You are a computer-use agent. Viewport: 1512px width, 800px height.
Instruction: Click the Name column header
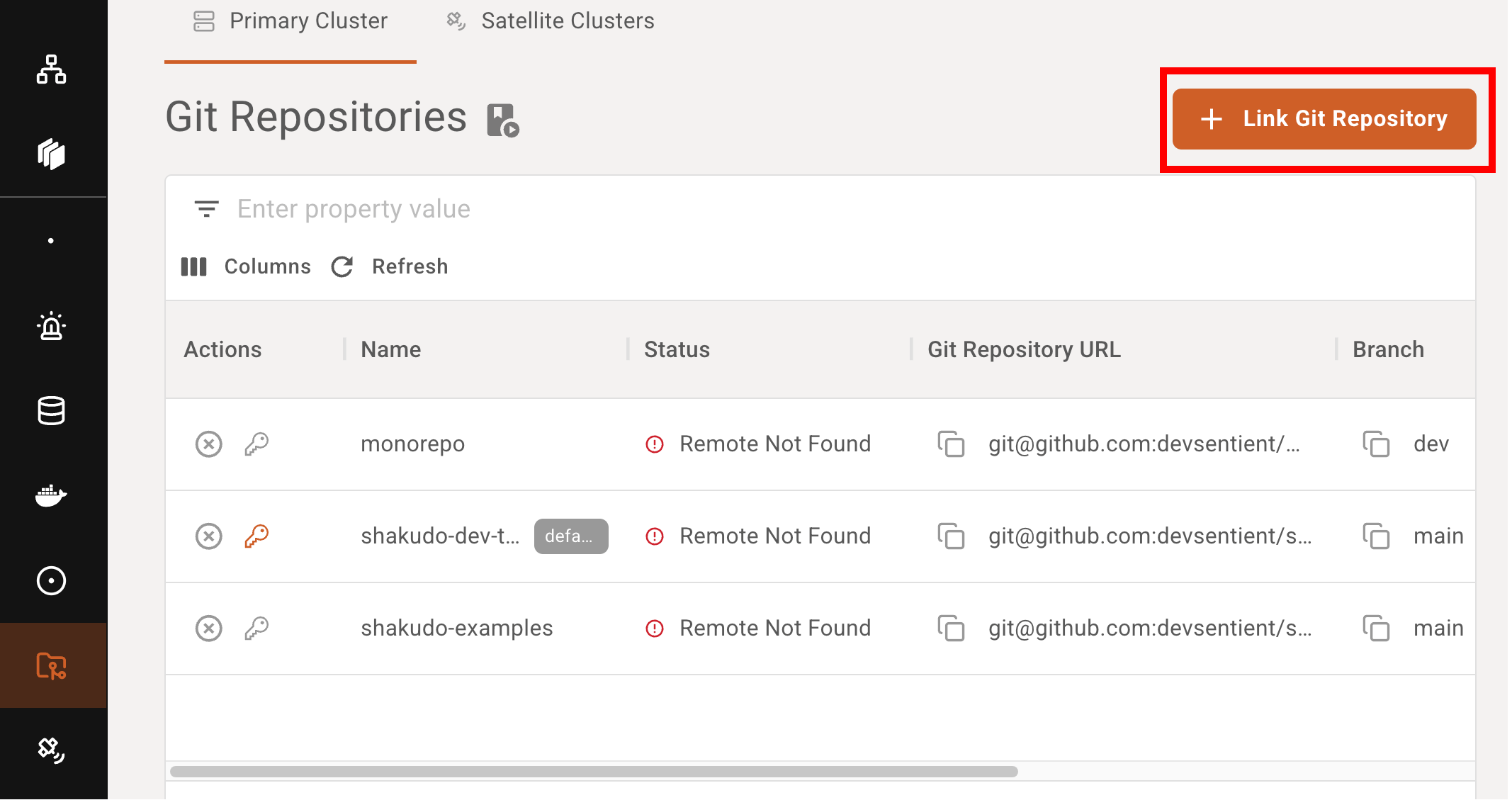391,349
